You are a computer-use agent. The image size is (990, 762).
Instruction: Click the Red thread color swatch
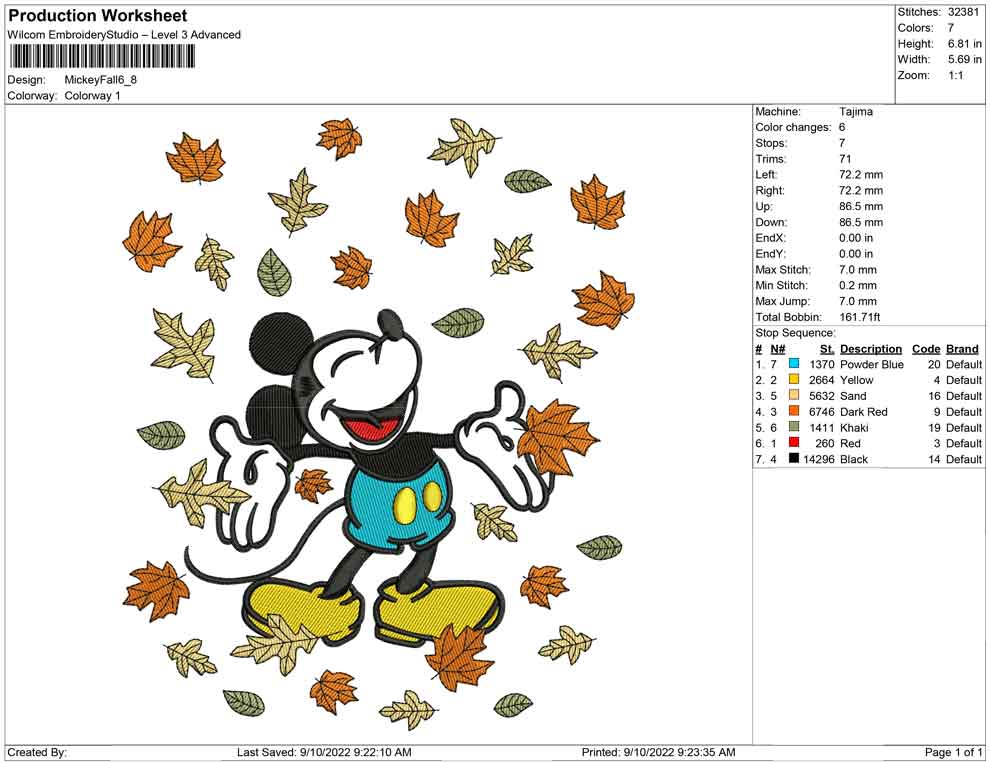click(794, 443)
